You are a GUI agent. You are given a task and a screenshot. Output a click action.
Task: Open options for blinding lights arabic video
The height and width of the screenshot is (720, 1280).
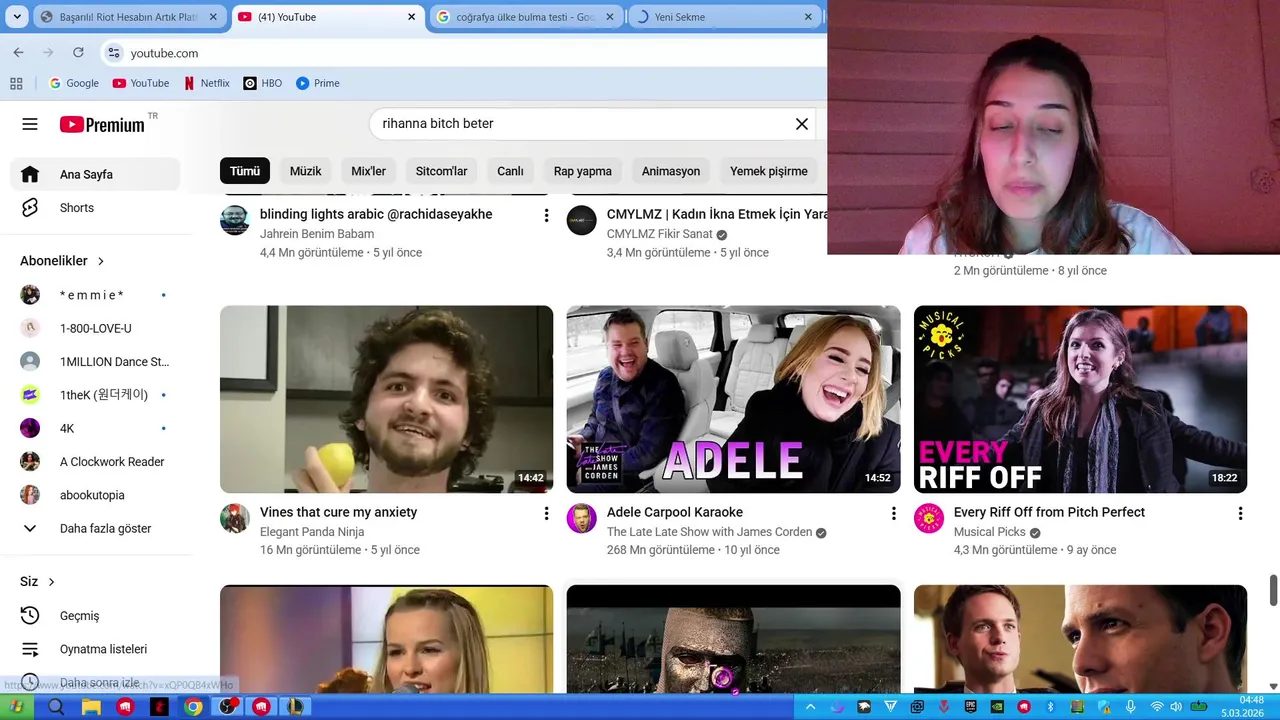click(x=546, y=215)
